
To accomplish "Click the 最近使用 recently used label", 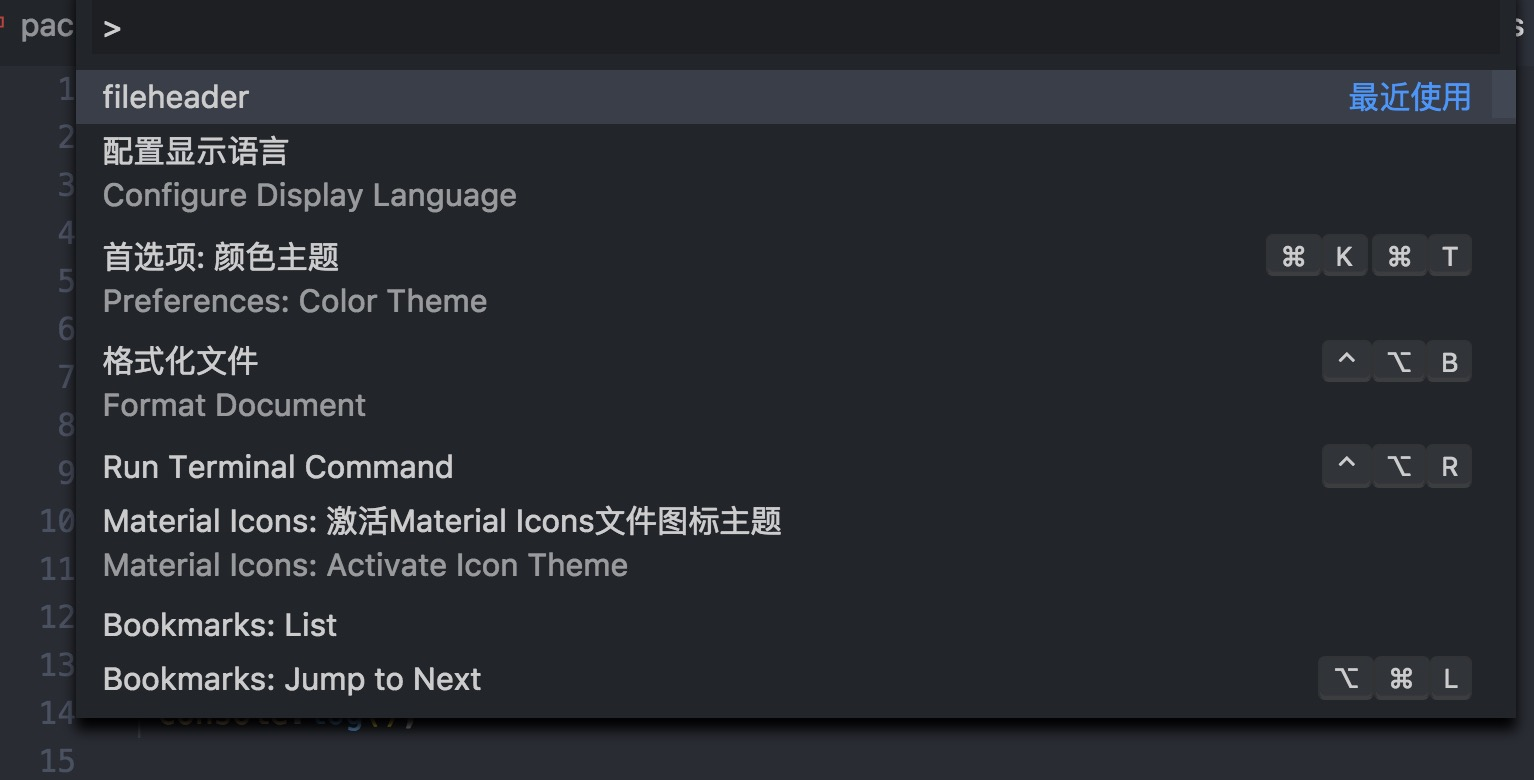I will point(1409,97).
